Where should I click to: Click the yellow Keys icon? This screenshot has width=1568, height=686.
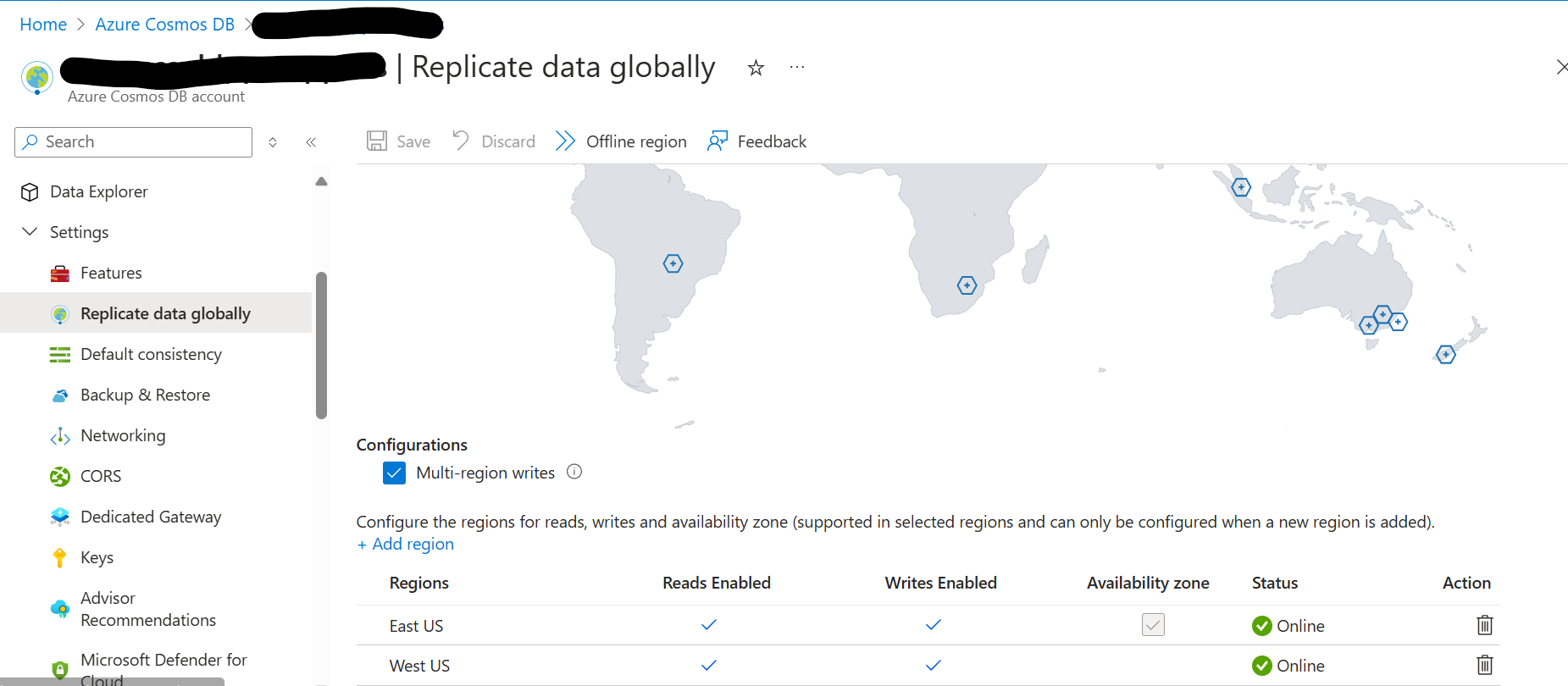coord(59,557)
